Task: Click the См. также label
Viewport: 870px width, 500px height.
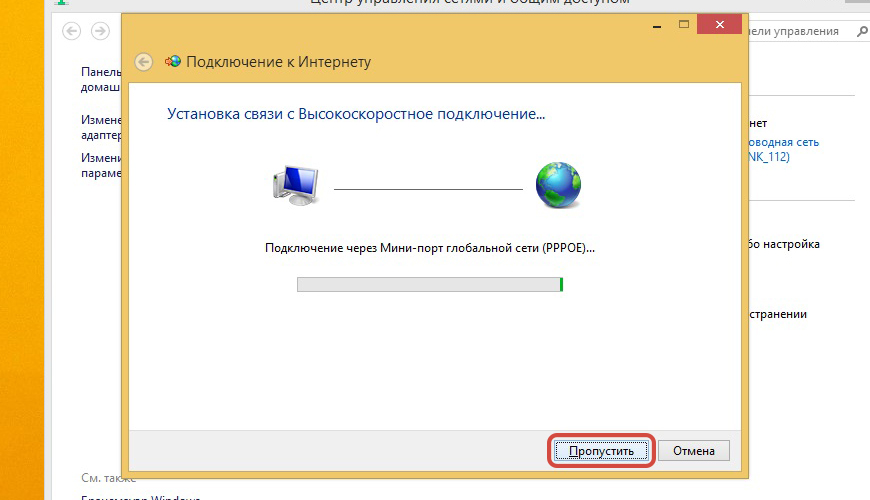Action: 108,478
